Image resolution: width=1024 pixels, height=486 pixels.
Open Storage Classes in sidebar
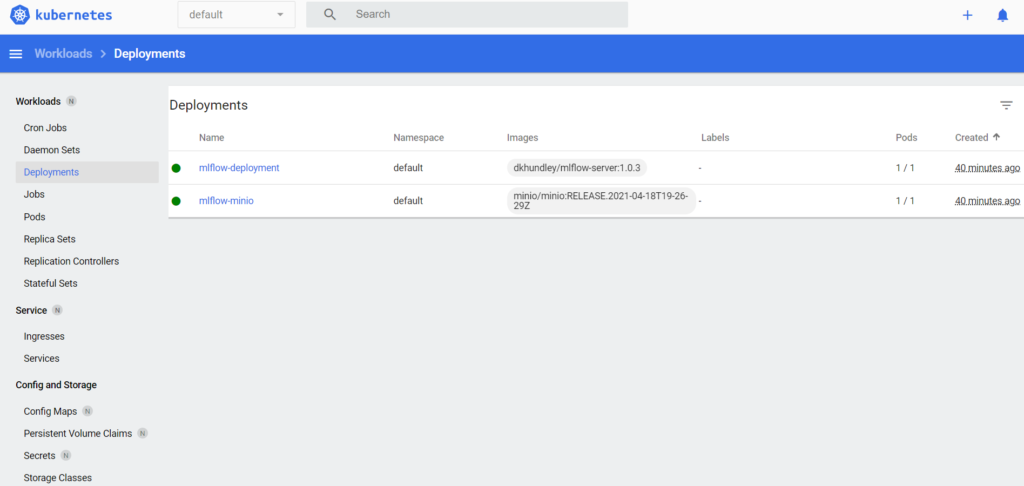click(x=57, y=478)
